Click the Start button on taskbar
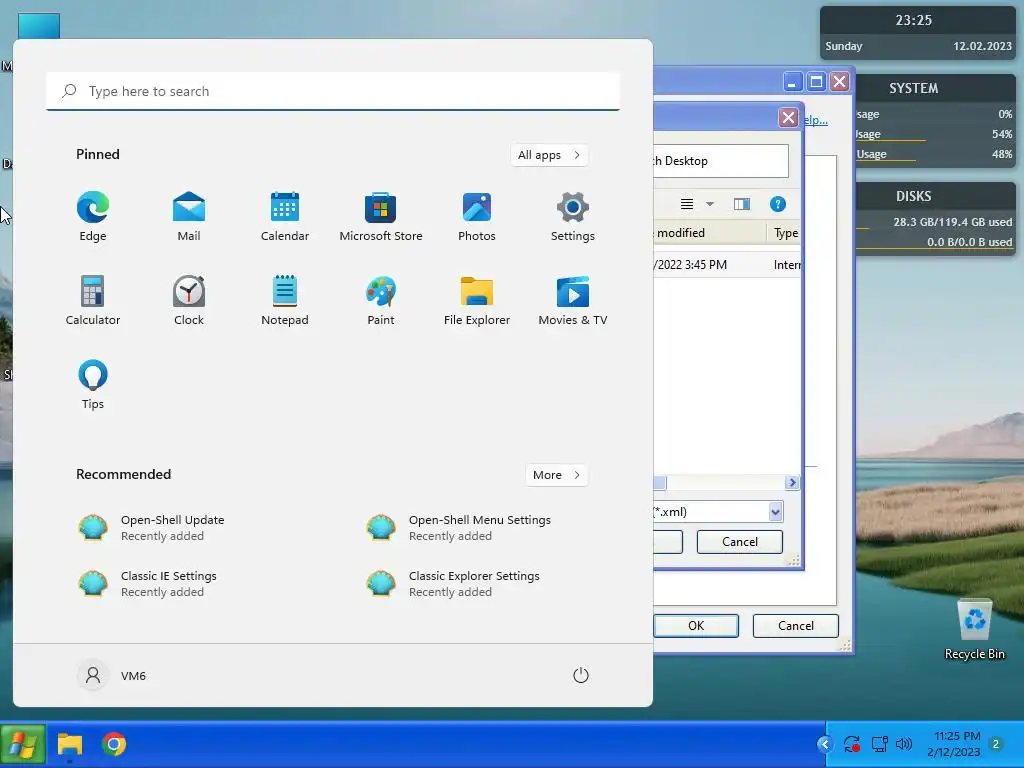The image size is (1024, 768). tap(23, 744)
